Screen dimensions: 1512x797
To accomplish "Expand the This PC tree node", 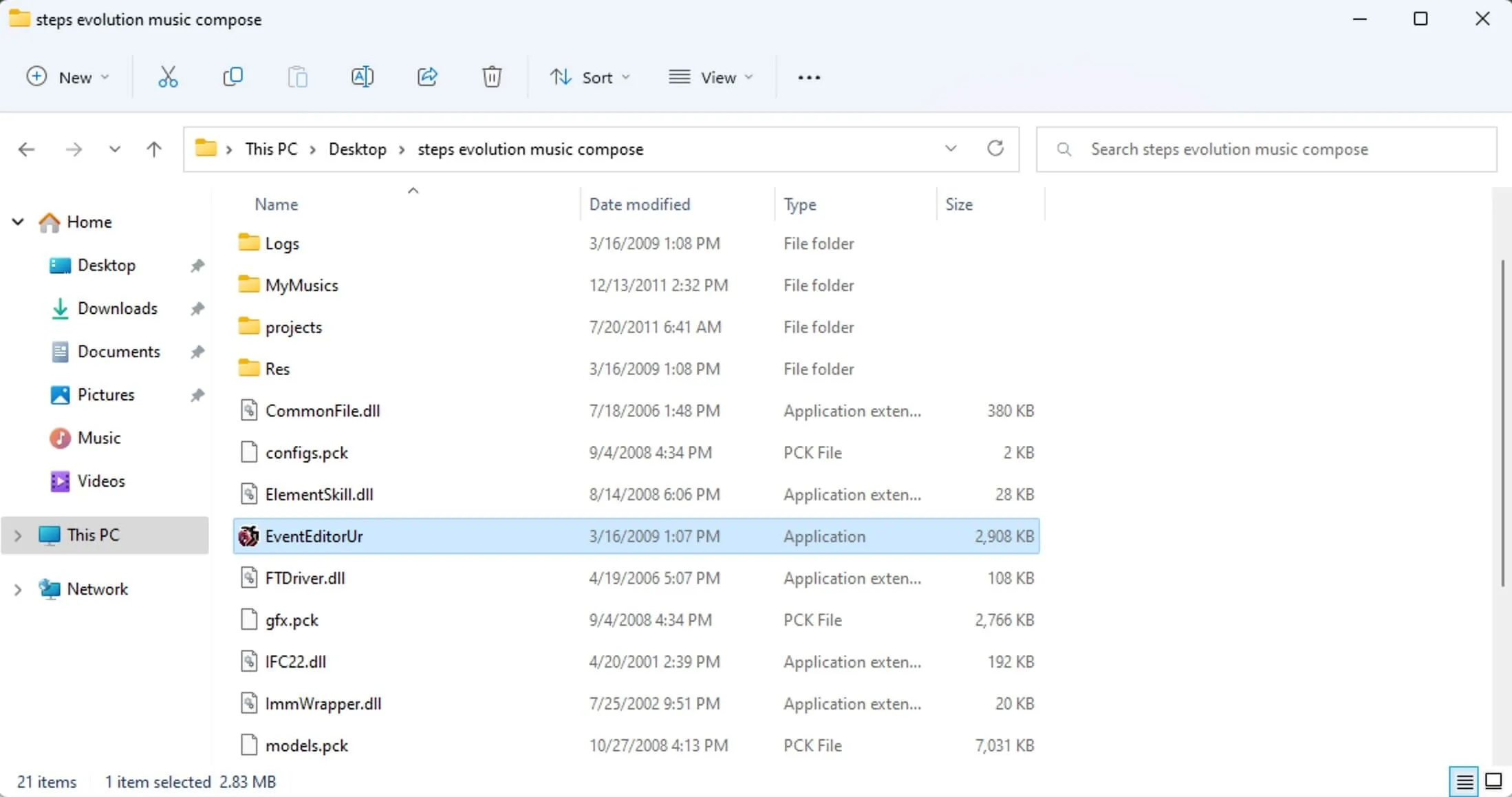I will [x=18, y=535].
